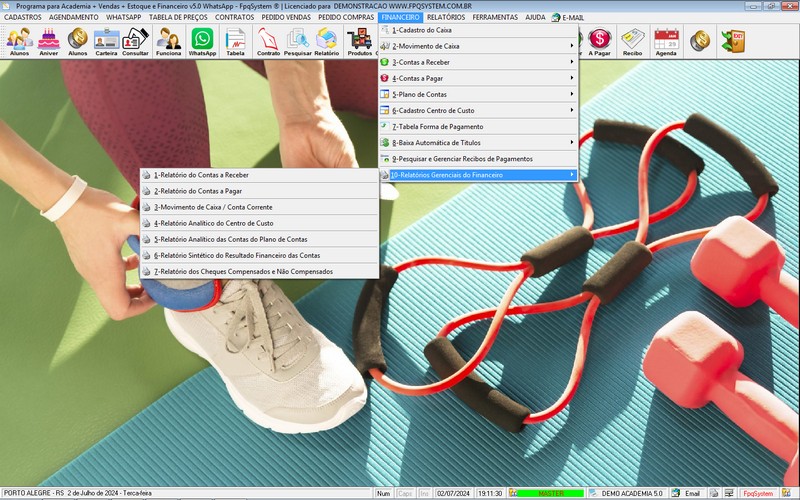Click the Consultar toolbar icon
800x500 pixels.
136,41
